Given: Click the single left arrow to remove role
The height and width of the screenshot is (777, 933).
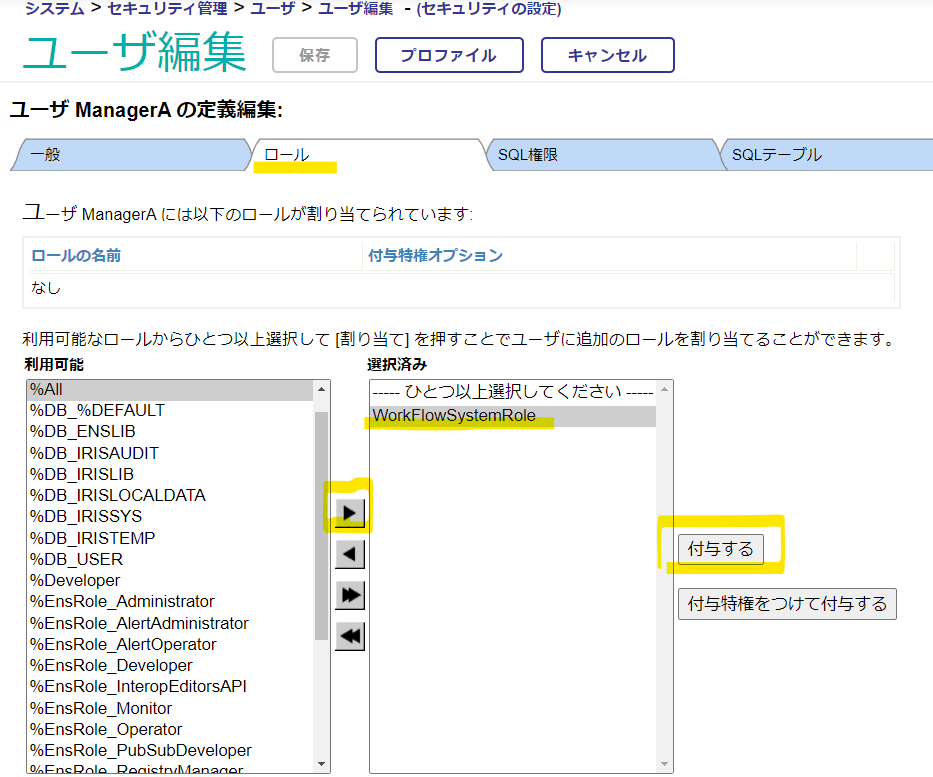Looking at the screenshot, I should point(349,554).
